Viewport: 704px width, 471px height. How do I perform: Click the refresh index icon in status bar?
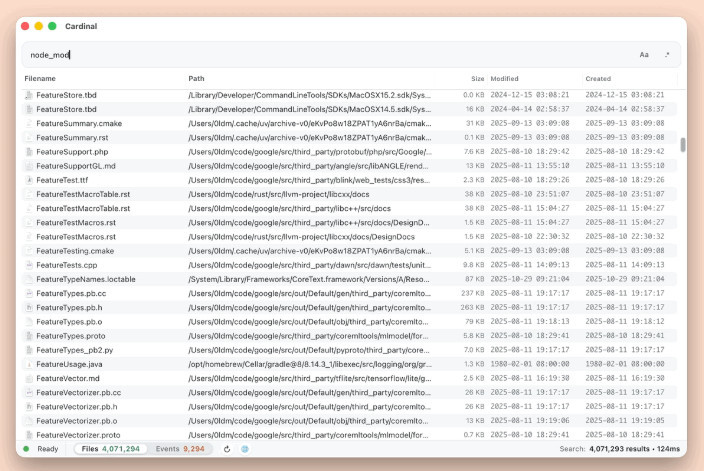coord(227,449)
